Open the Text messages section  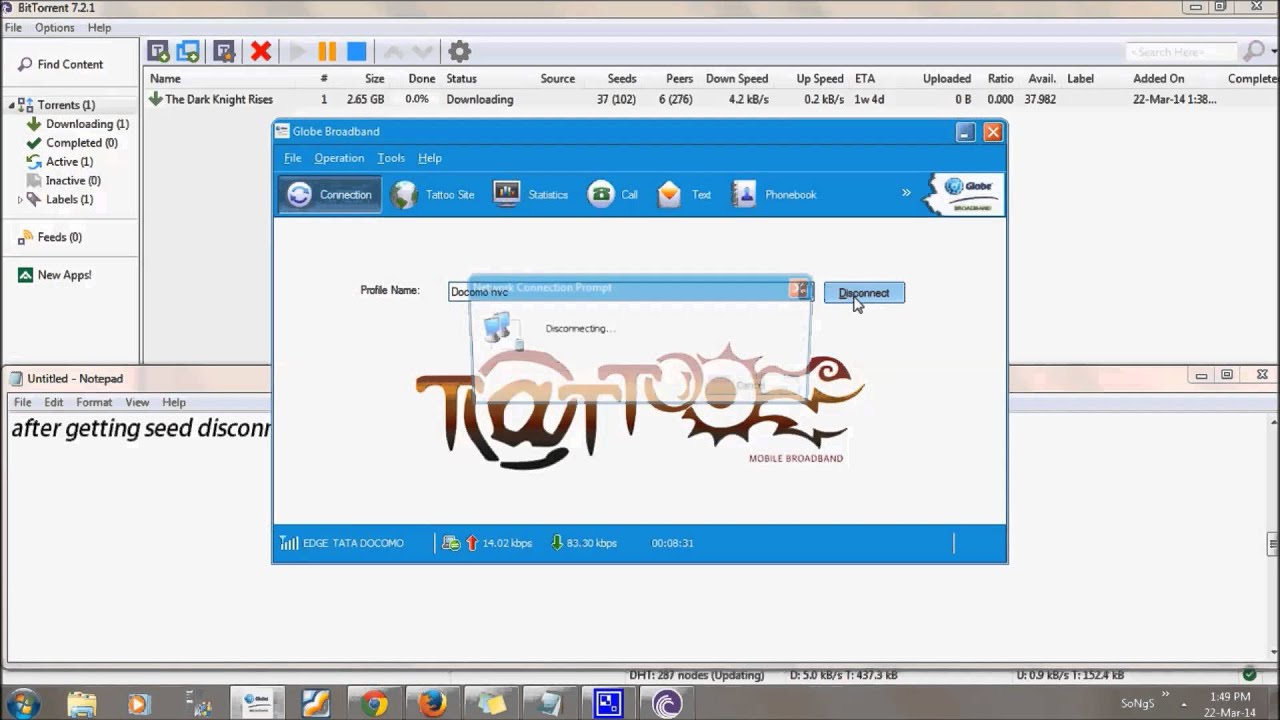click(x=684, y=195)
